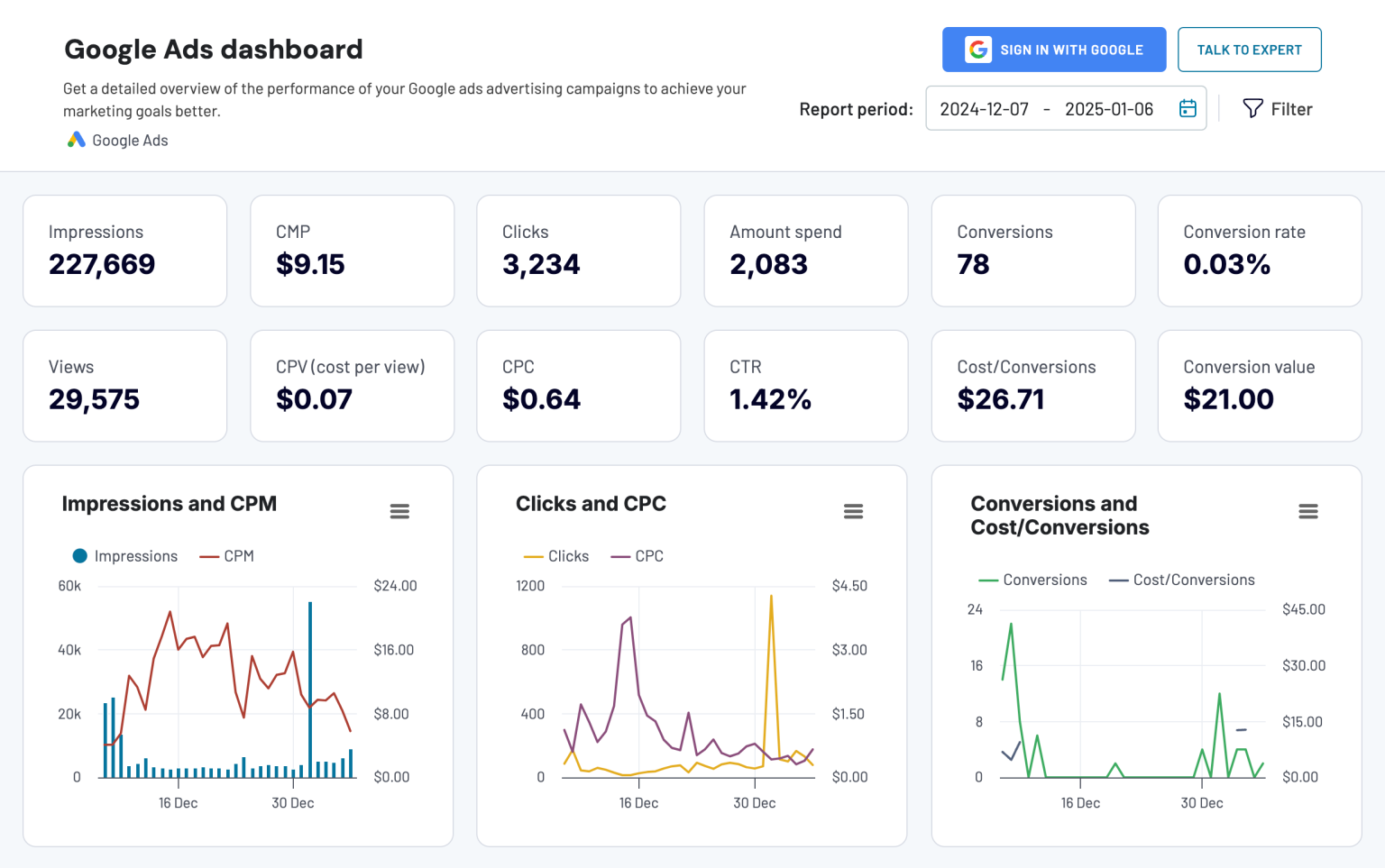Open the calendar date picker icon
Image resolution: width=1385 pixels, height=868 pixels.
1188,107
